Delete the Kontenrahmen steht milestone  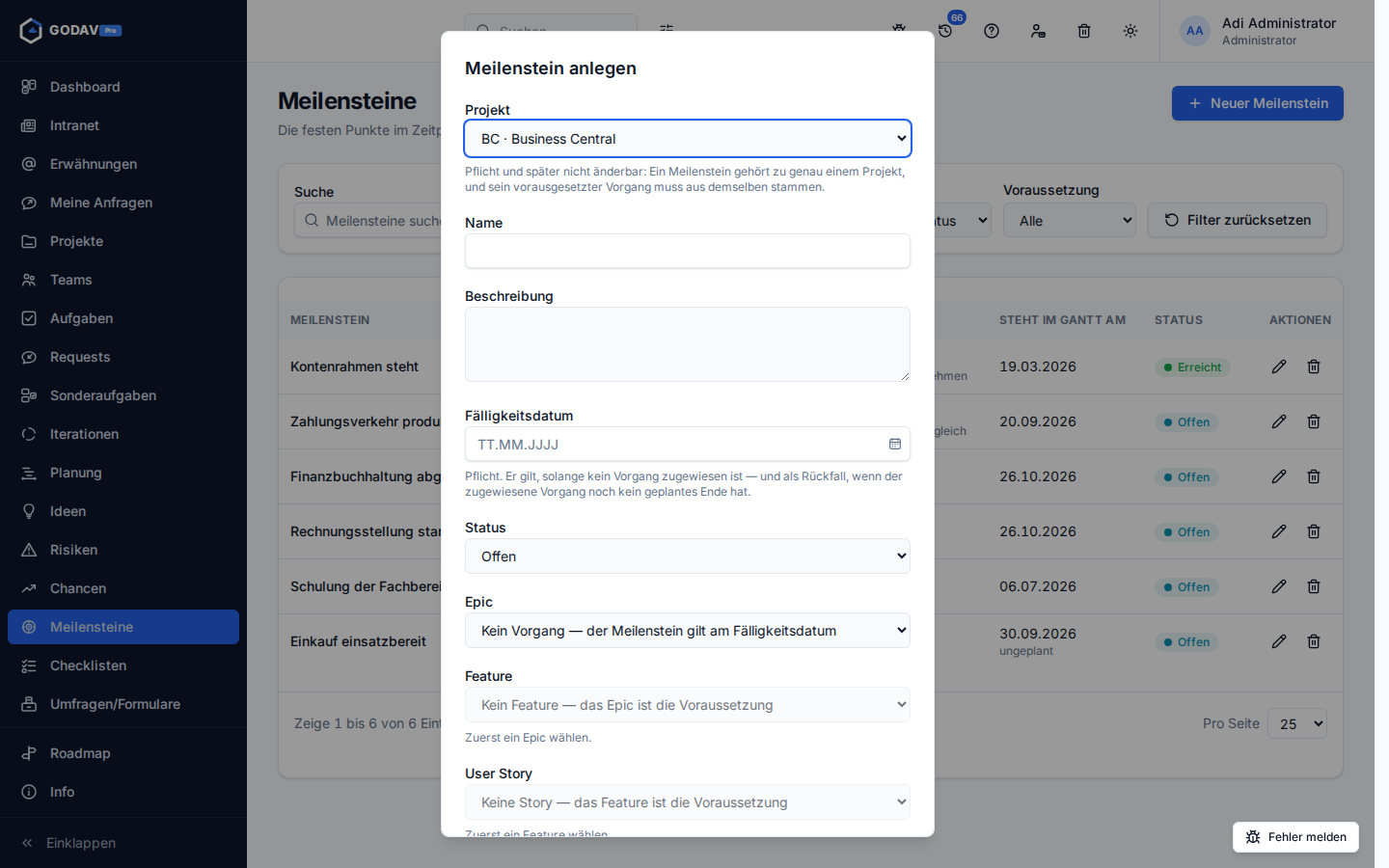[x=1314, y=366]
